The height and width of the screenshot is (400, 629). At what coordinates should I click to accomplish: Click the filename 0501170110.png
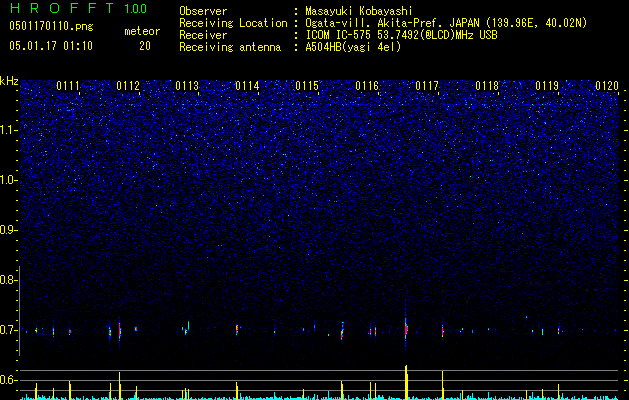(x=51, y=27)
